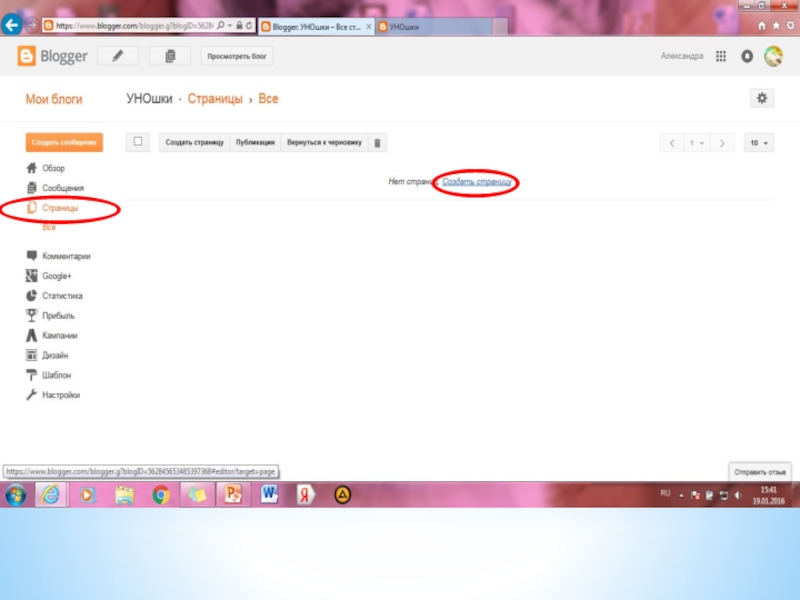Open PowerPoint from the taskbar
The image size is (800, 600).
point(233,495)
